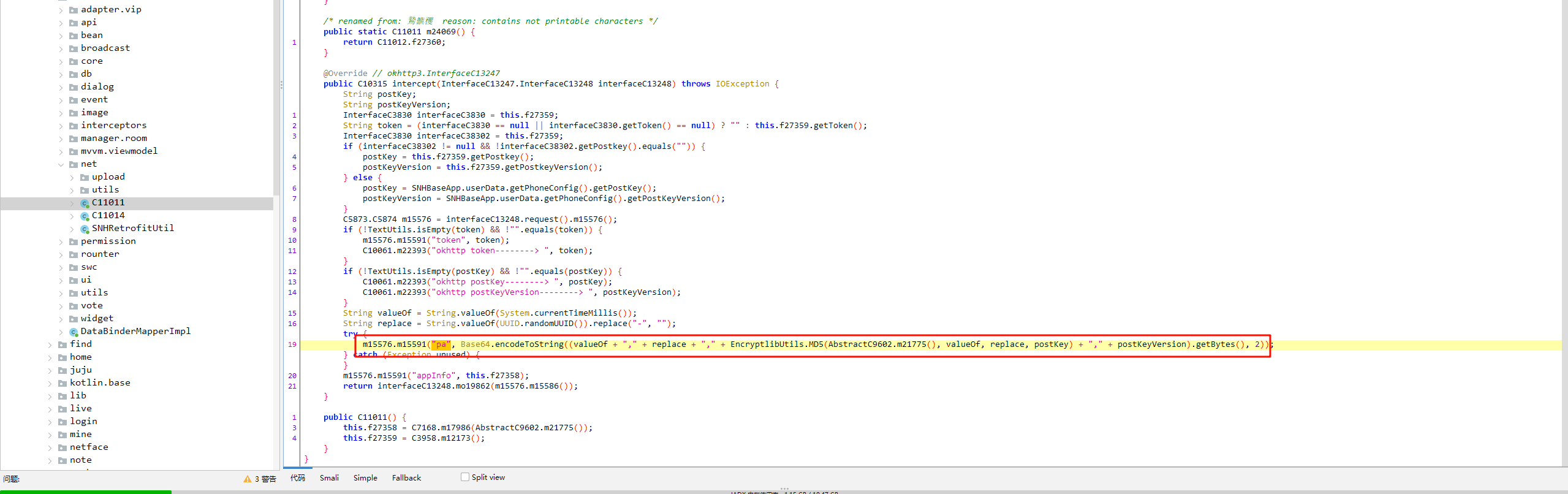The image size is (1568, 494).
Task: Click the interceptors package folder icon
Action: click(74, 126)
